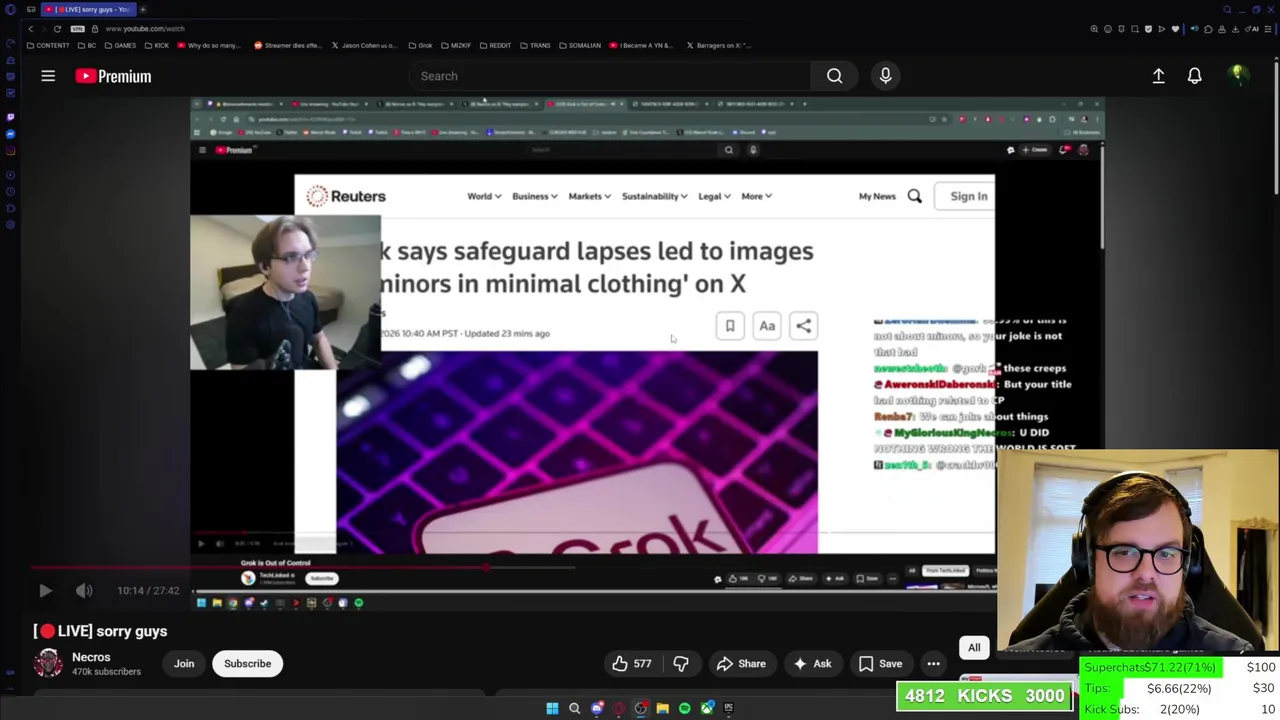Image resolution: width=1280 pixels, height=720 pixels.
Task: Expand the More menu on Reuters
Action: click(x=757, y=196)
